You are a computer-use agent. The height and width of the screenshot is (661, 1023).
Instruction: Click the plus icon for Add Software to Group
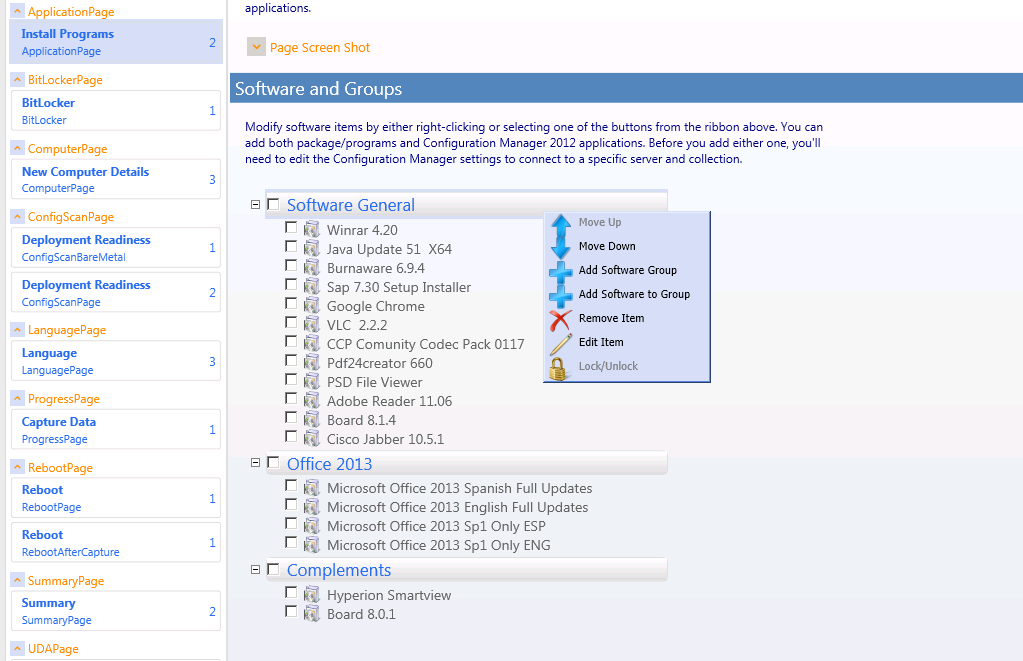[561, 295]
